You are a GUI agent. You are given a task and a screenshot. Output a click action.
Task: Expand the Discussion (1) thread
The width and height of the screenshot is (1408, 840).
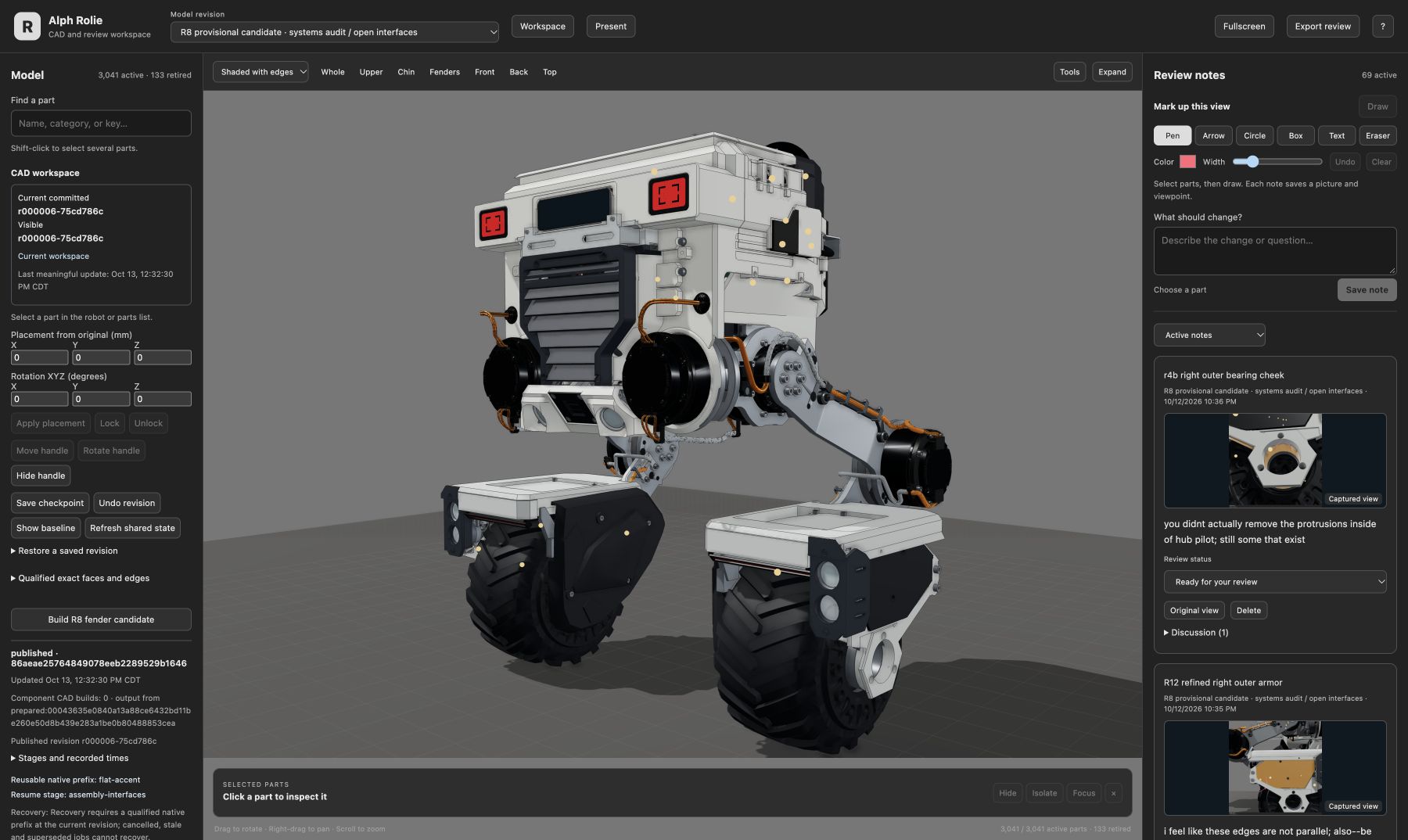coord(1196,633)
